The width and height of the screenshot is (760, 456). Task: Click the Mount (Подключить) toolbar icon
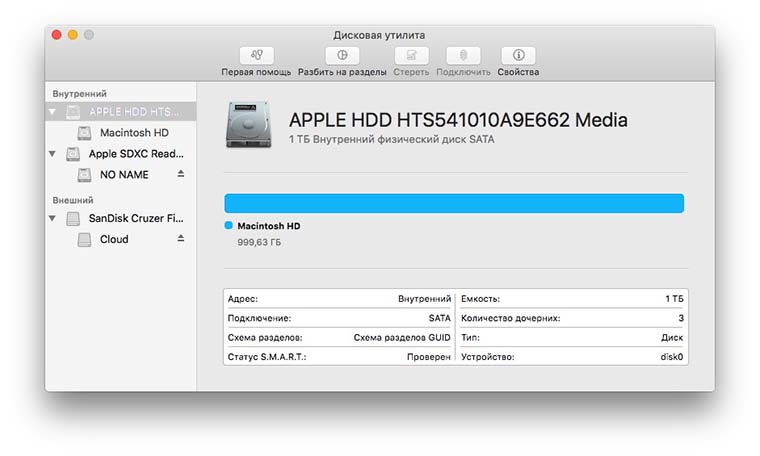463,55
